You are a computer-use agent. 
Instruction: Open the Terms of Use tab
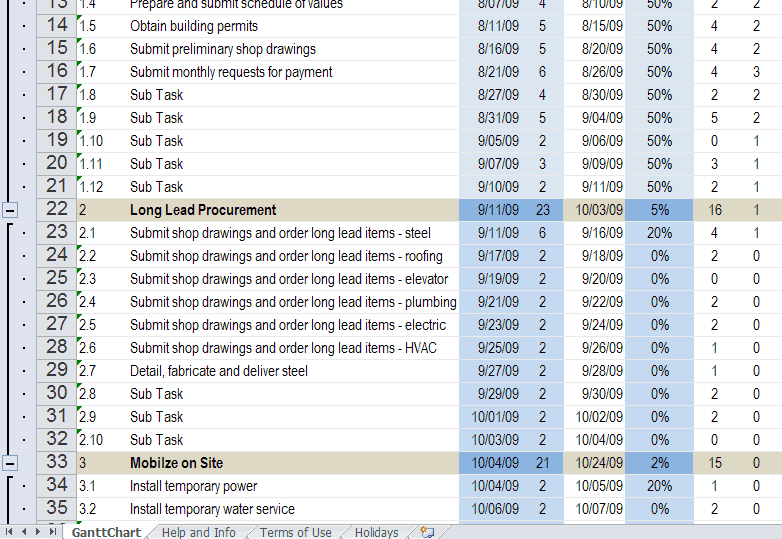(x=295, y=532)
